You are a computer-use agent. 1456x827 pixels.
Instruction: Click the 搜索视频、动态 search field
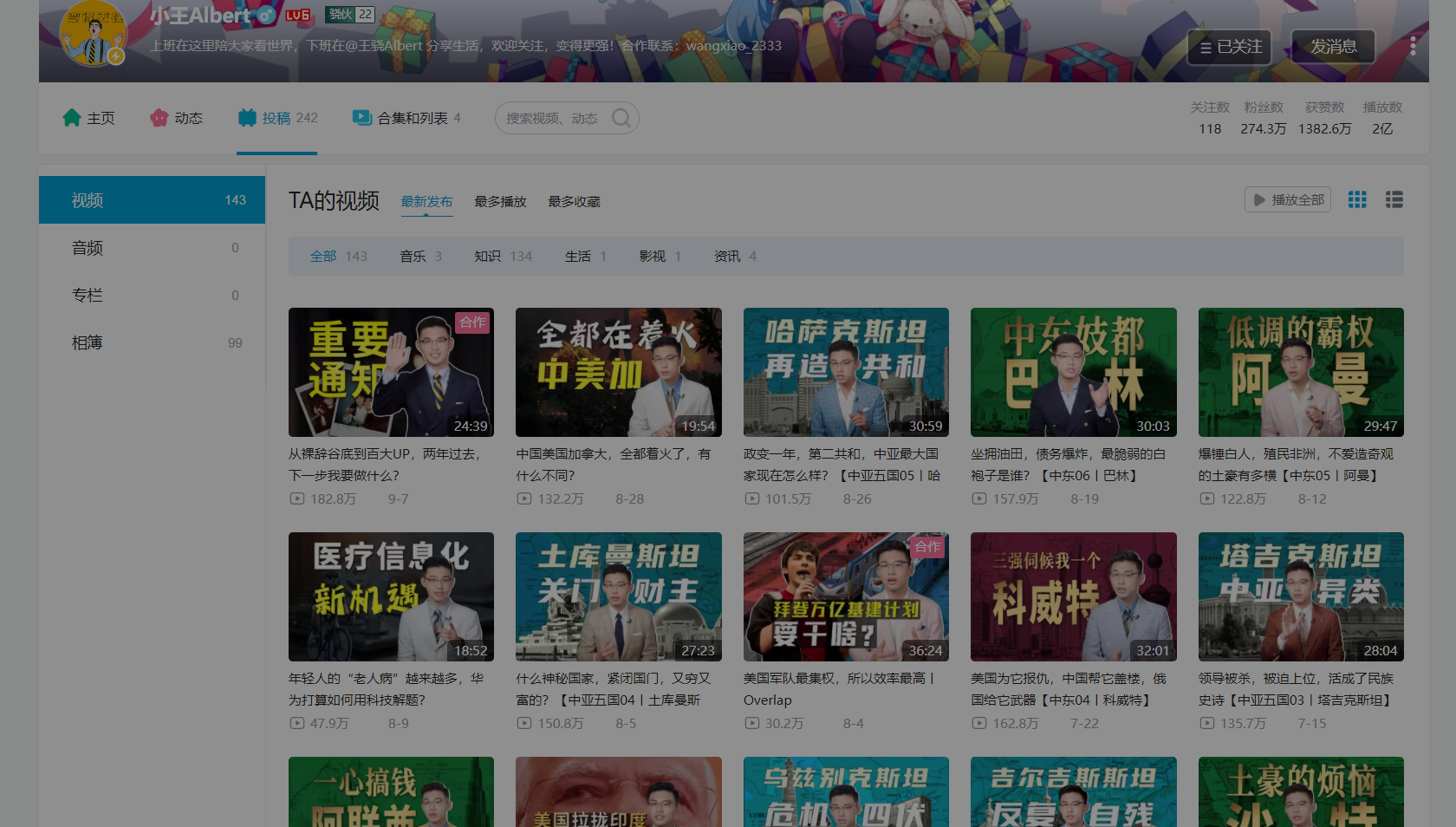[555, 118]
